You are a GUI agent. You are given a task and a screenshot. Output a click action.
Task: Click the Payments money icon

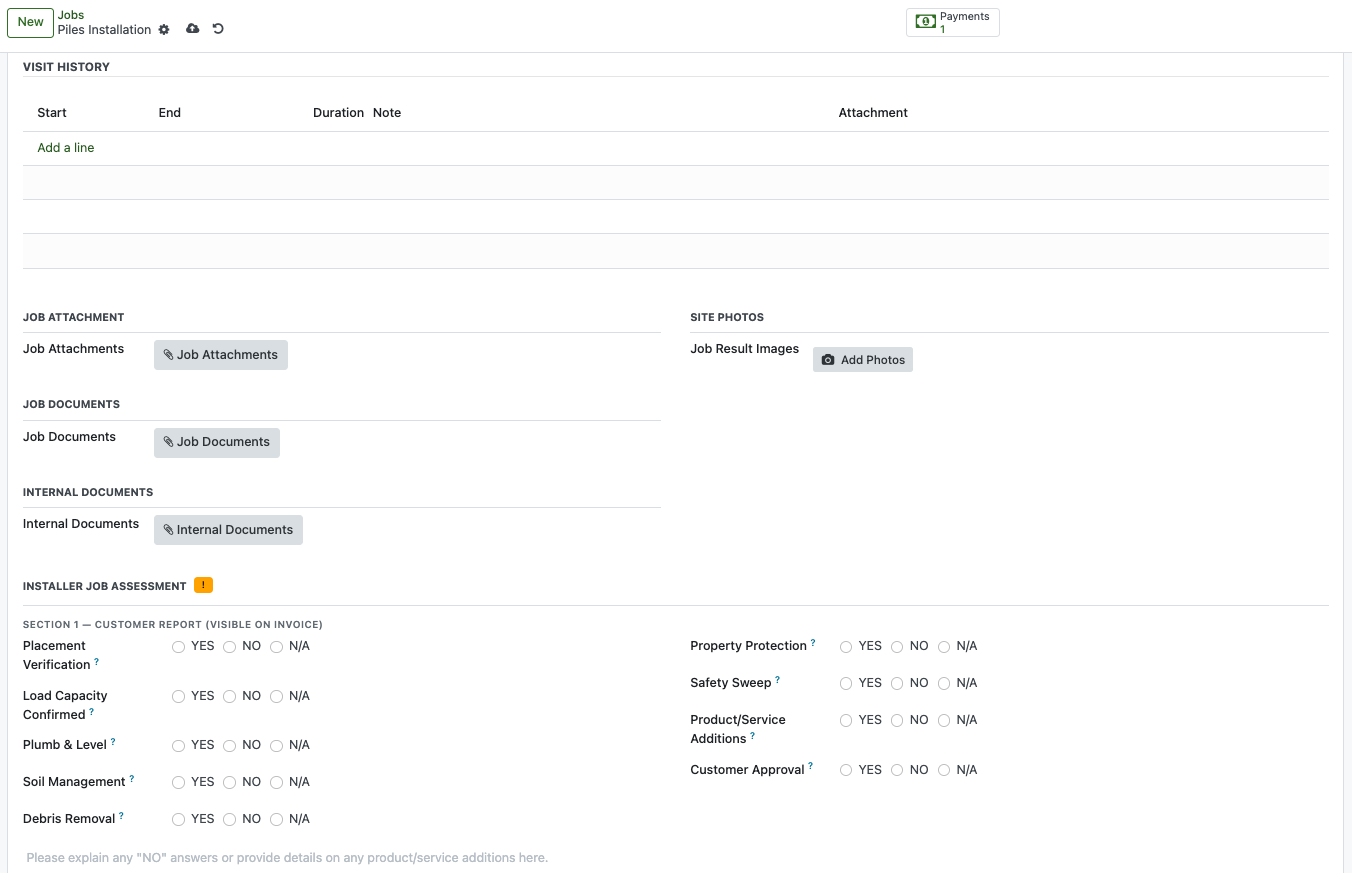point(926,21)
